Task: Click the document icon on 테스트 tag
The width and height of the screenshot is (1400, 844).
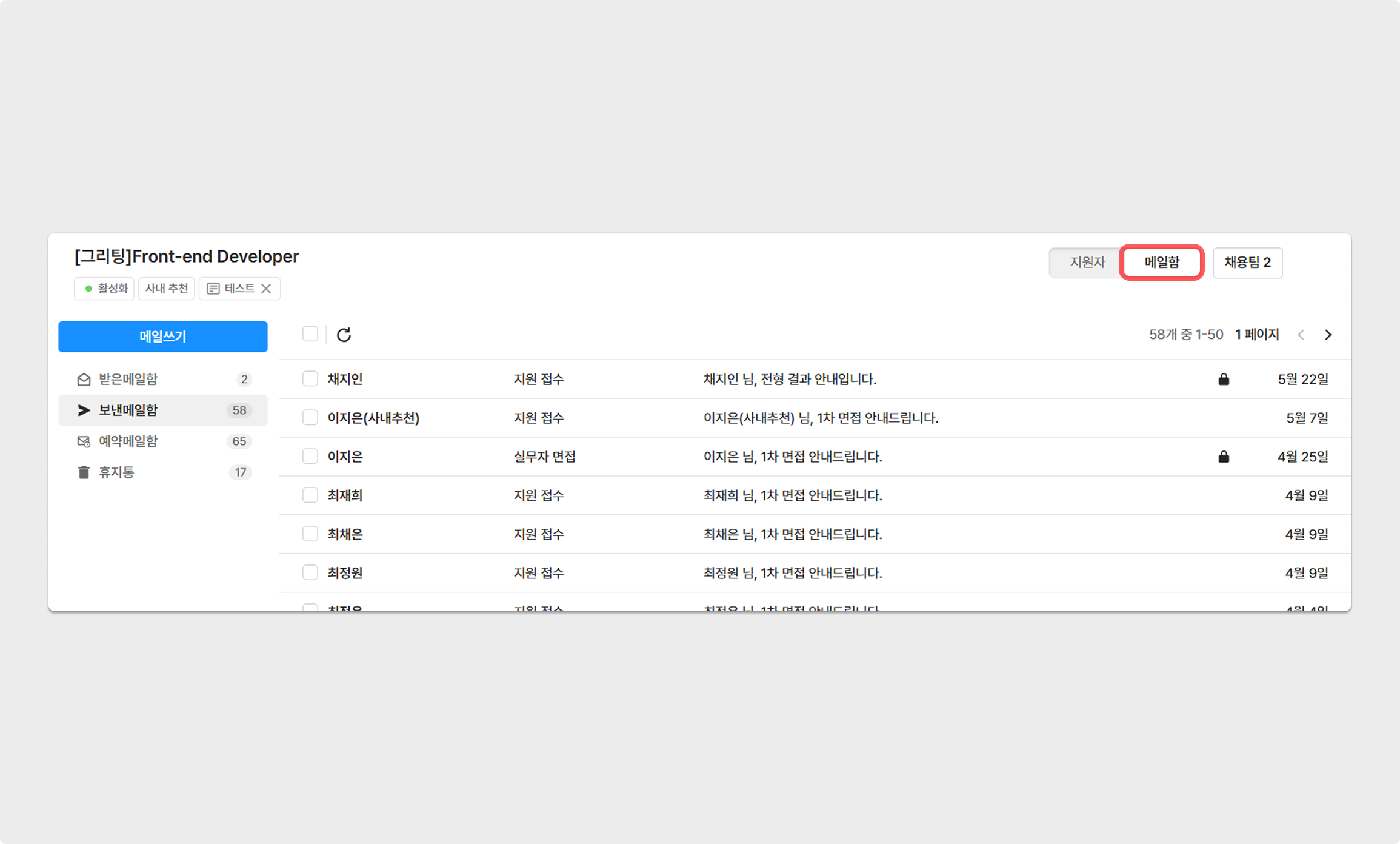Action: 213,289
